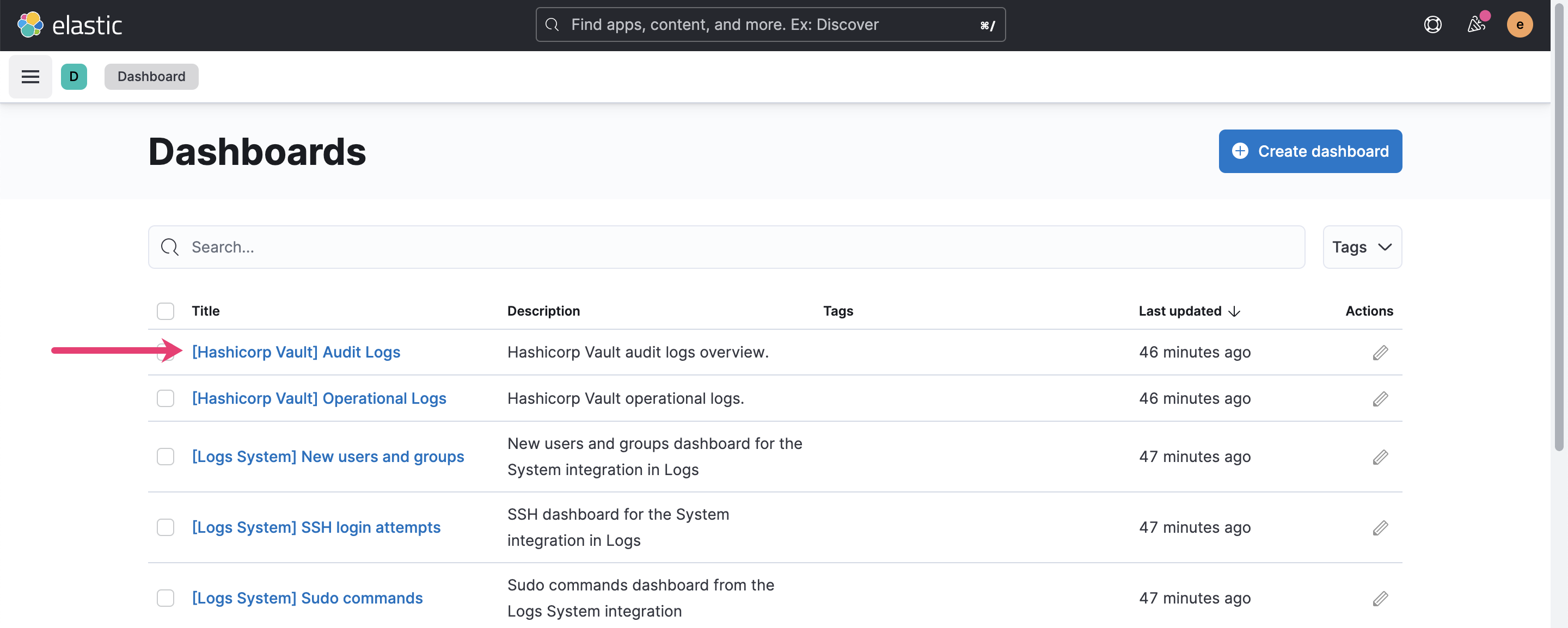
Task: Open the global search shortcut indicator
Action: tap(987, 25)
